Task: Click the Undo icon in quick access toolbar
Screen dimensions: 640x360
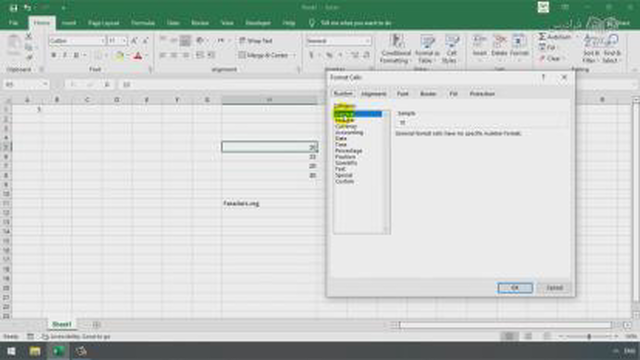Action: 28,8
